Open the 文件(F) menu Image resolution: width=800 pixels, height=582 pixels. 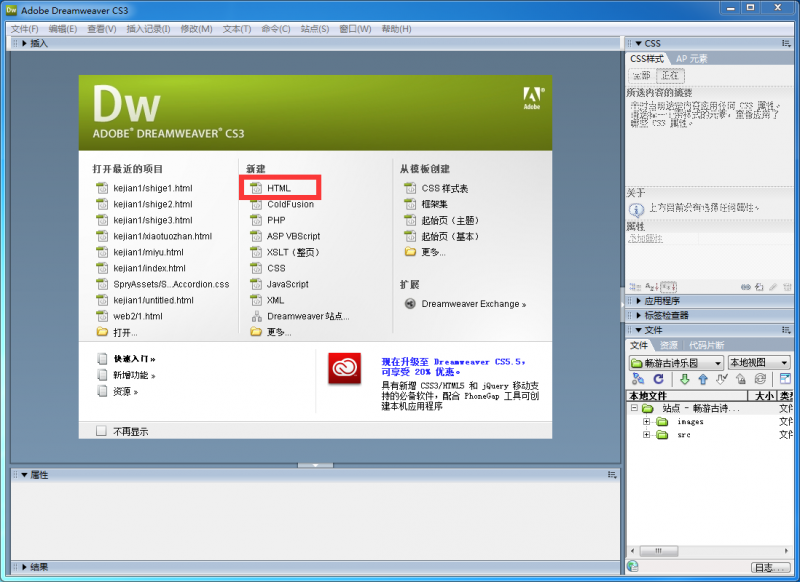coord(24,29)
